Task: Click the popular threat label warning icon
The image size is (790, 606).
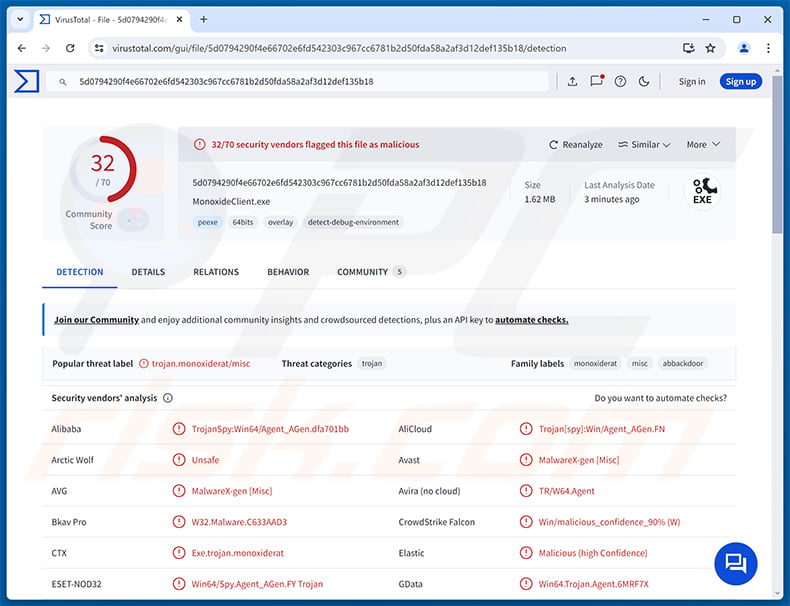Action: tap(144, 363)
